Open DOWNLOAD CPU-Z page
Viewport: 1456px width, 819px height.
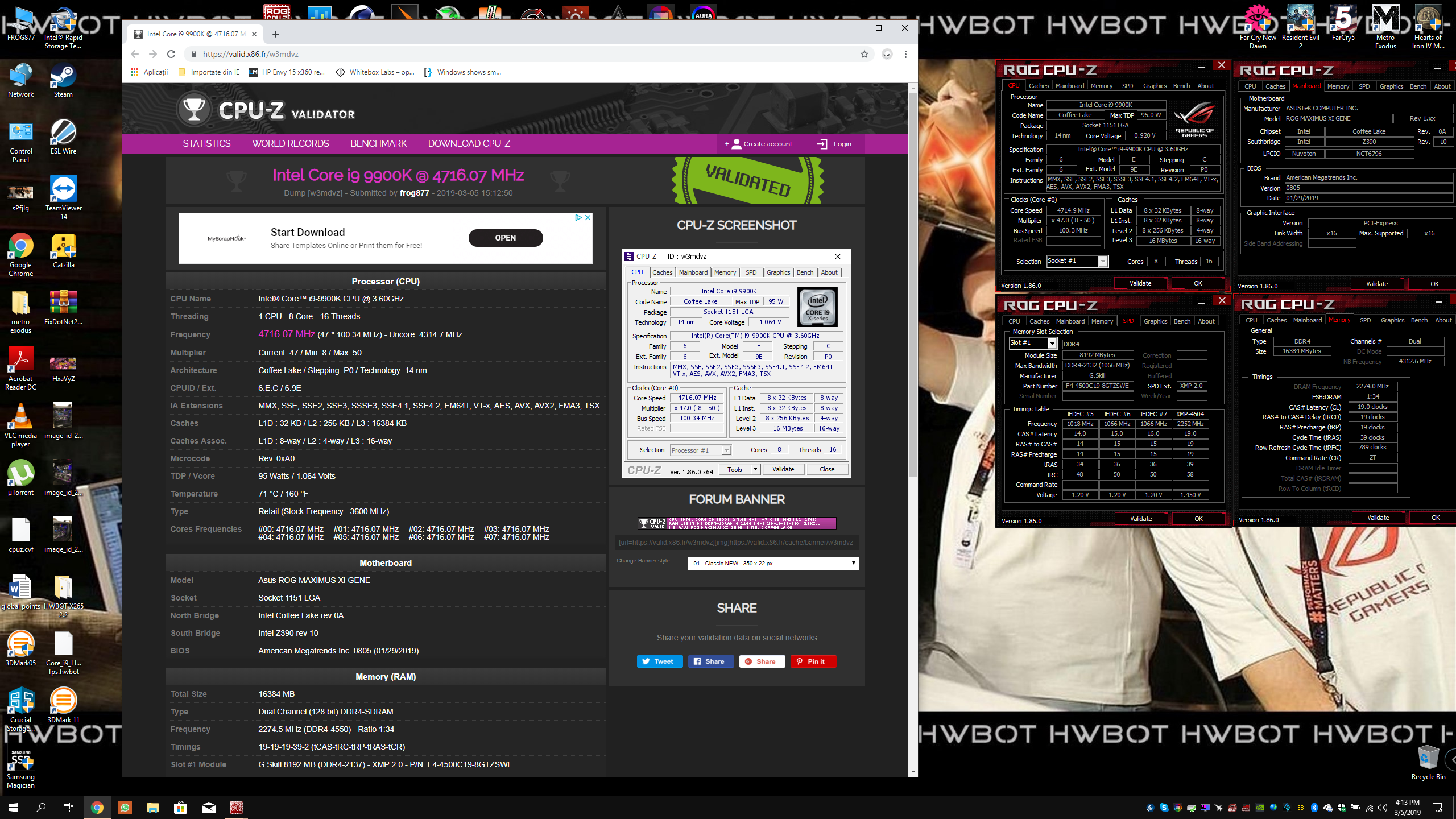click(469, 143)
